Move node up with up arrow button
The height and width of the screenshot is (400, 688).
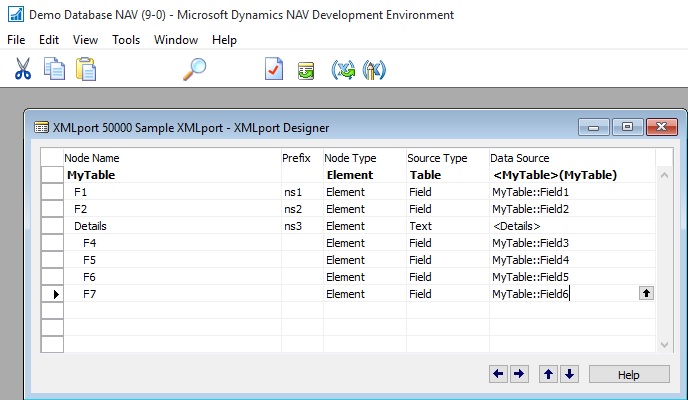[548, 374]
